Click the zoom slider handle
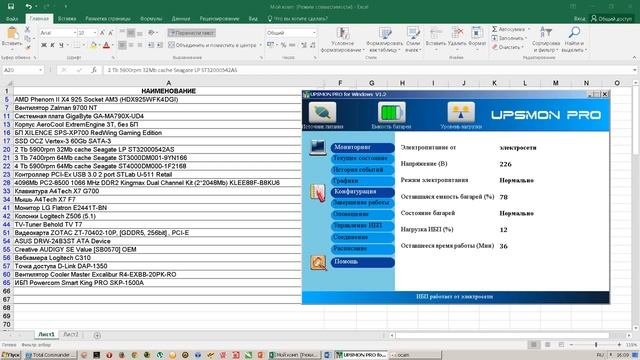 (x=596, y=345)
